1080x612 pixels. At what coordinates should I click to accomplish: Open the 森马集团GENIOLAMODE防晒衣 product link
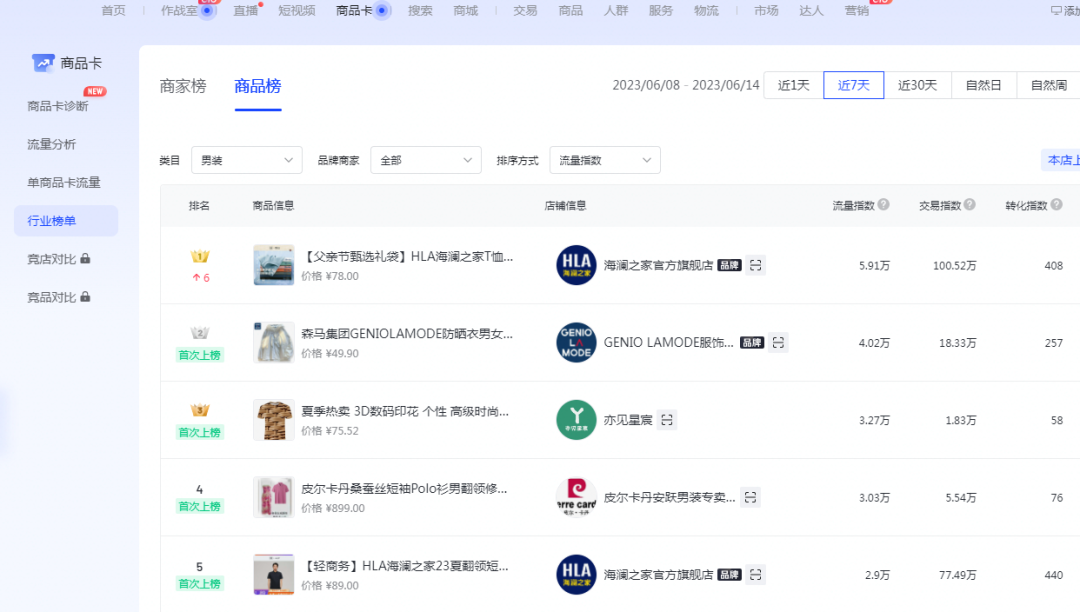pos(407,334)
